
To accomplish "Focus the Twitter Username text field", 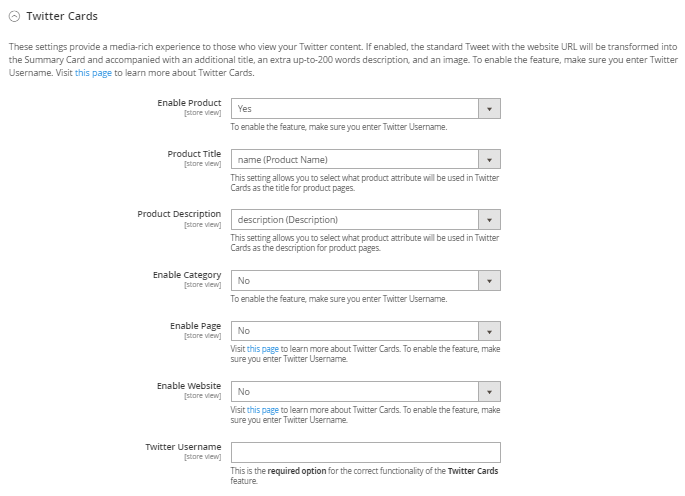I will click(x=365, y=452).
